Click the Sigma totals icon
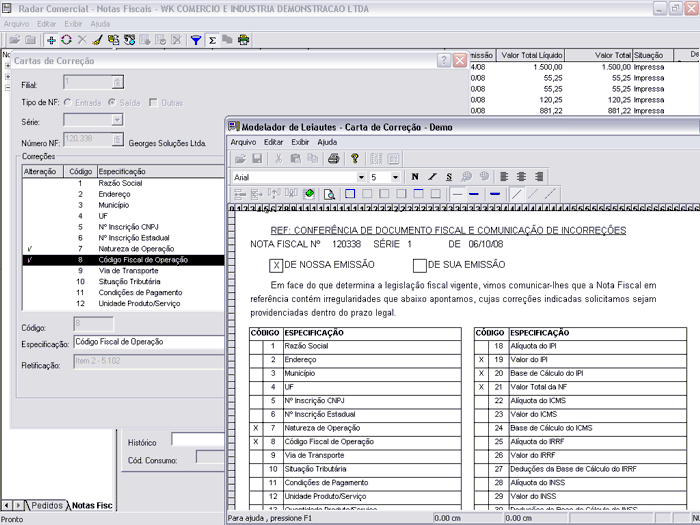This screenshot has height=525, width=700. [x=212, y=41]
